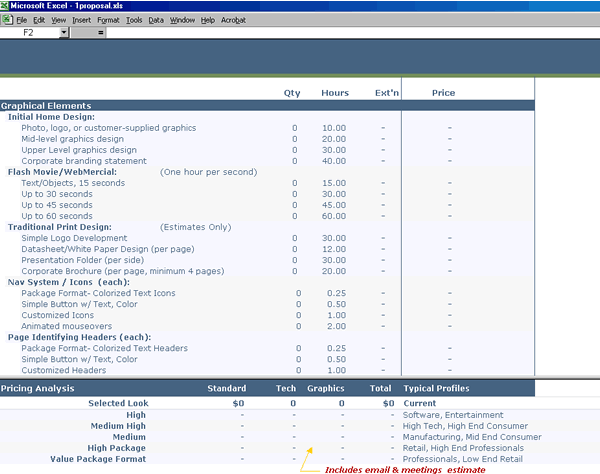Select the One hour per second note

pyautogui.click(x=209, y=172)
